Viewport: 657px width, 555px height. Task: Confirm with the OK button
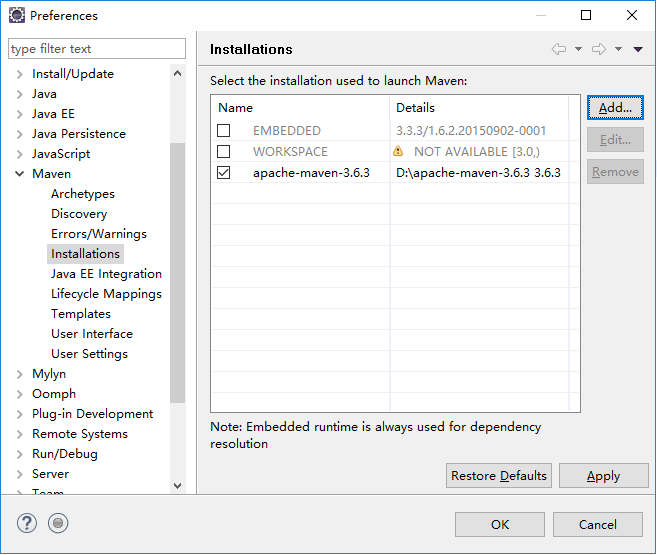point(500,524)
